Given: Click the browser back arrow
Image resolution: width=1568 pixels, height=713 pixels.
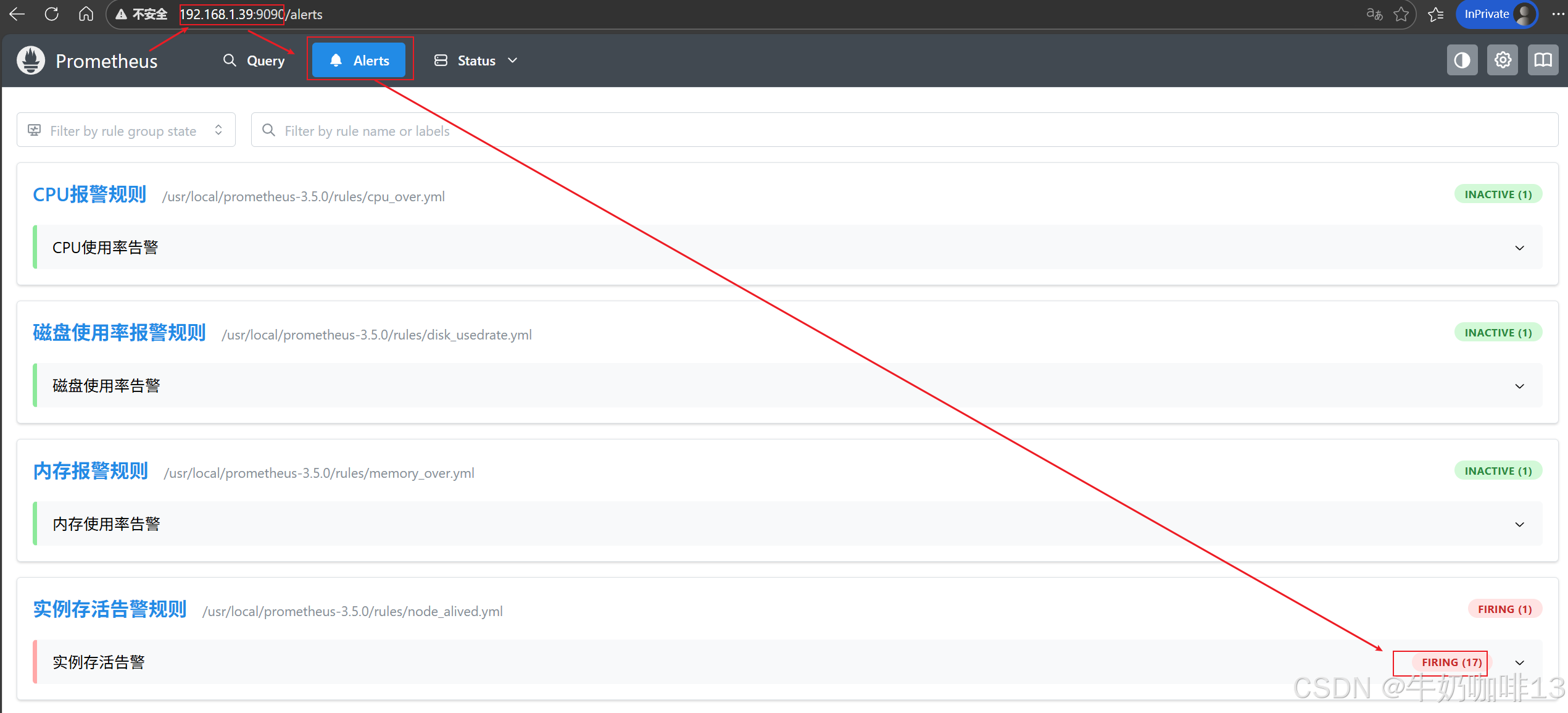Looking at the screenshot, I should (17, 14).
